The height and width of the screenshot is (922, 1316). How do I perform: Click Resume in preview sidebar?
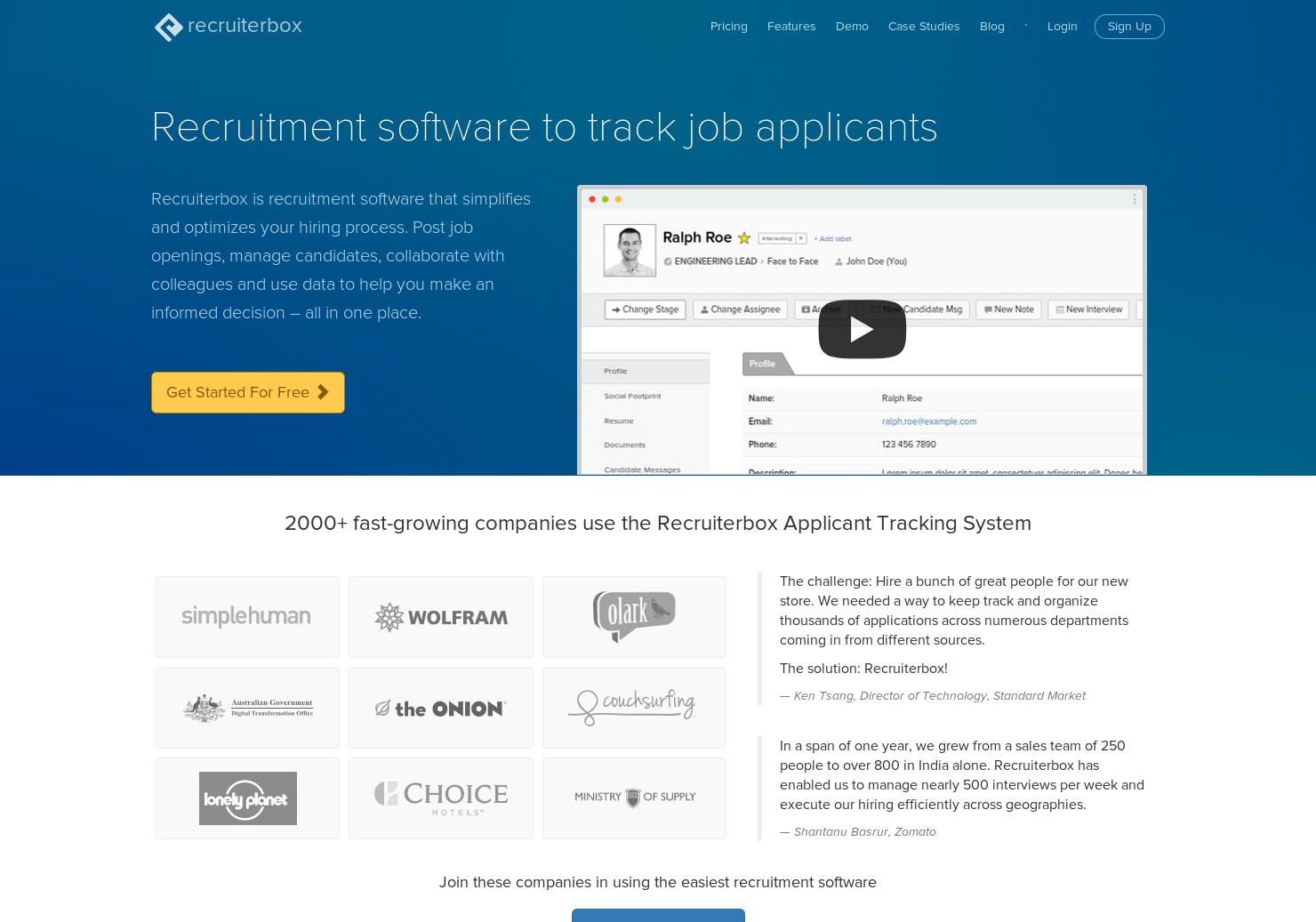point(619,421)
